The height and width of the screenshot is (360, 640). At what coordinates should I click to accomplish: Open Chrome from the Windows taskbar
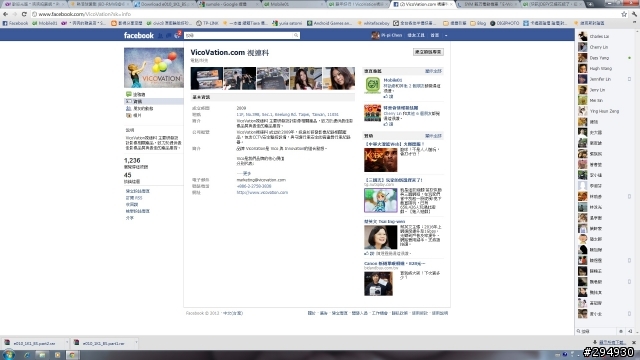click(x=72, y=355)
